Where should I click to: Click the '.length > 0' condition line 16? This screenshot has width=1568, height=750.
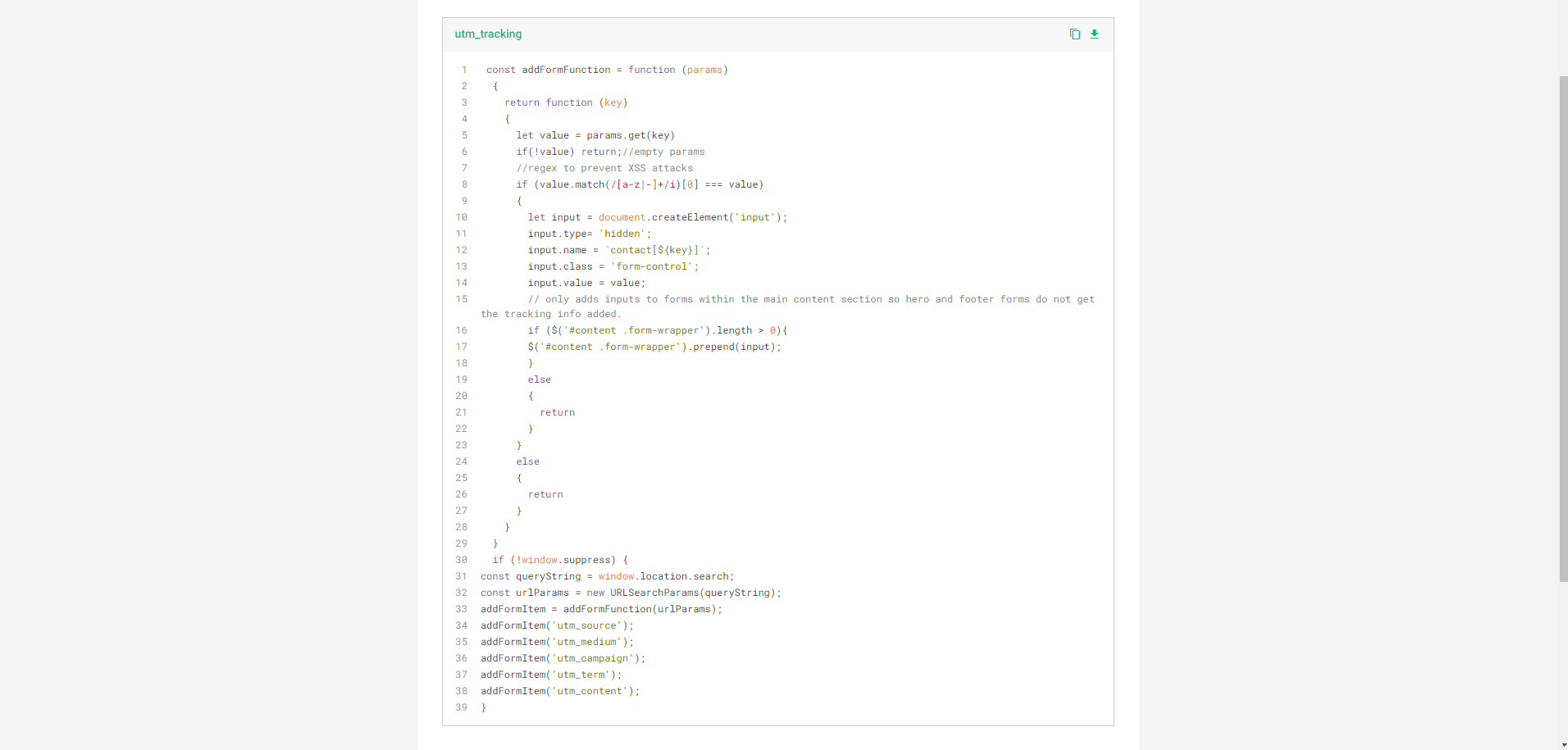658,330
